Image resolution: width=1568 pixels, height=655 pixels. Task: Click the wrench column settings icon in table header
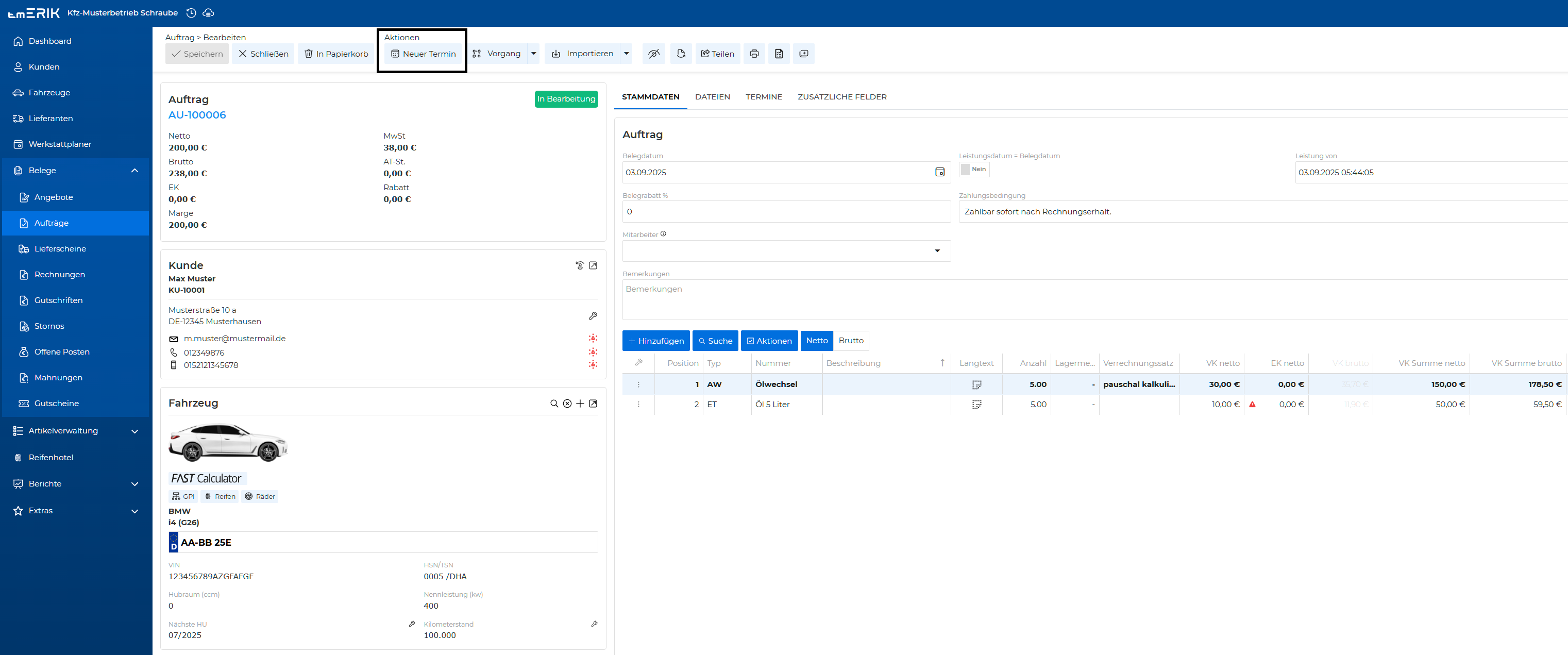tap(638, 362)
